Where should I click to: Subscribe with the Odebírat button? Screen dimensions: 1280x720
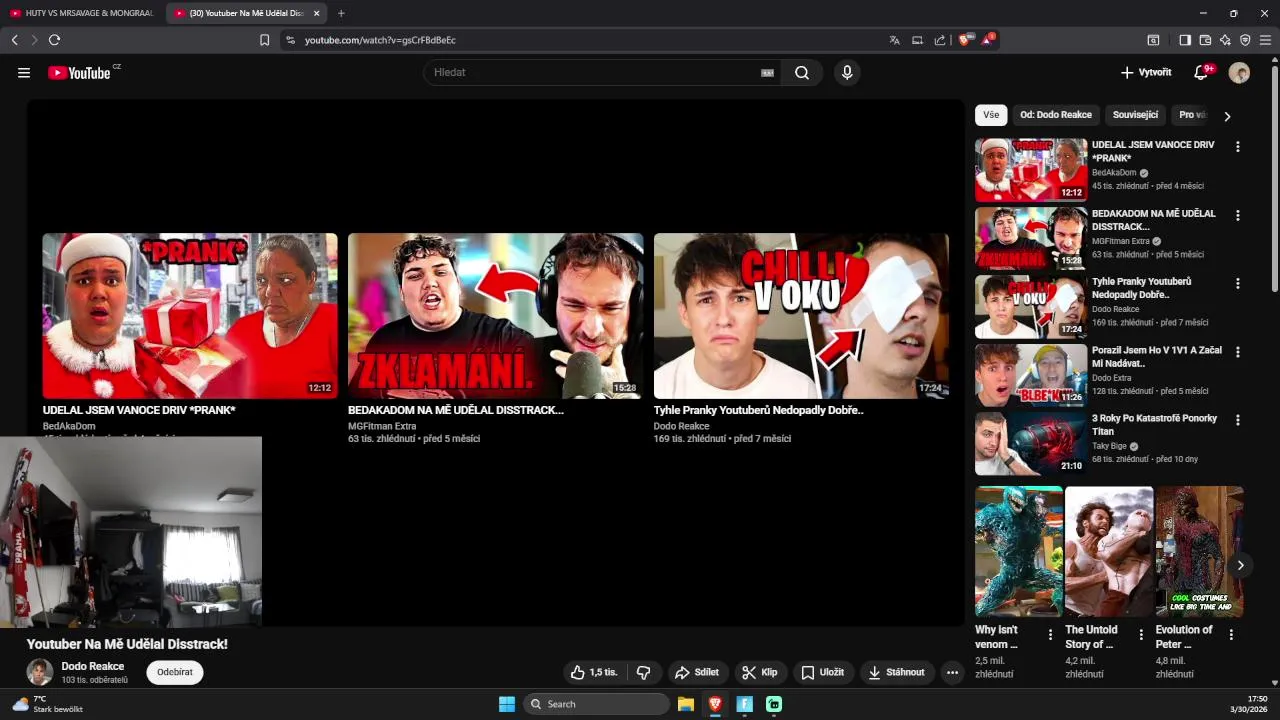pyautogui.click(x=175, y=672)
